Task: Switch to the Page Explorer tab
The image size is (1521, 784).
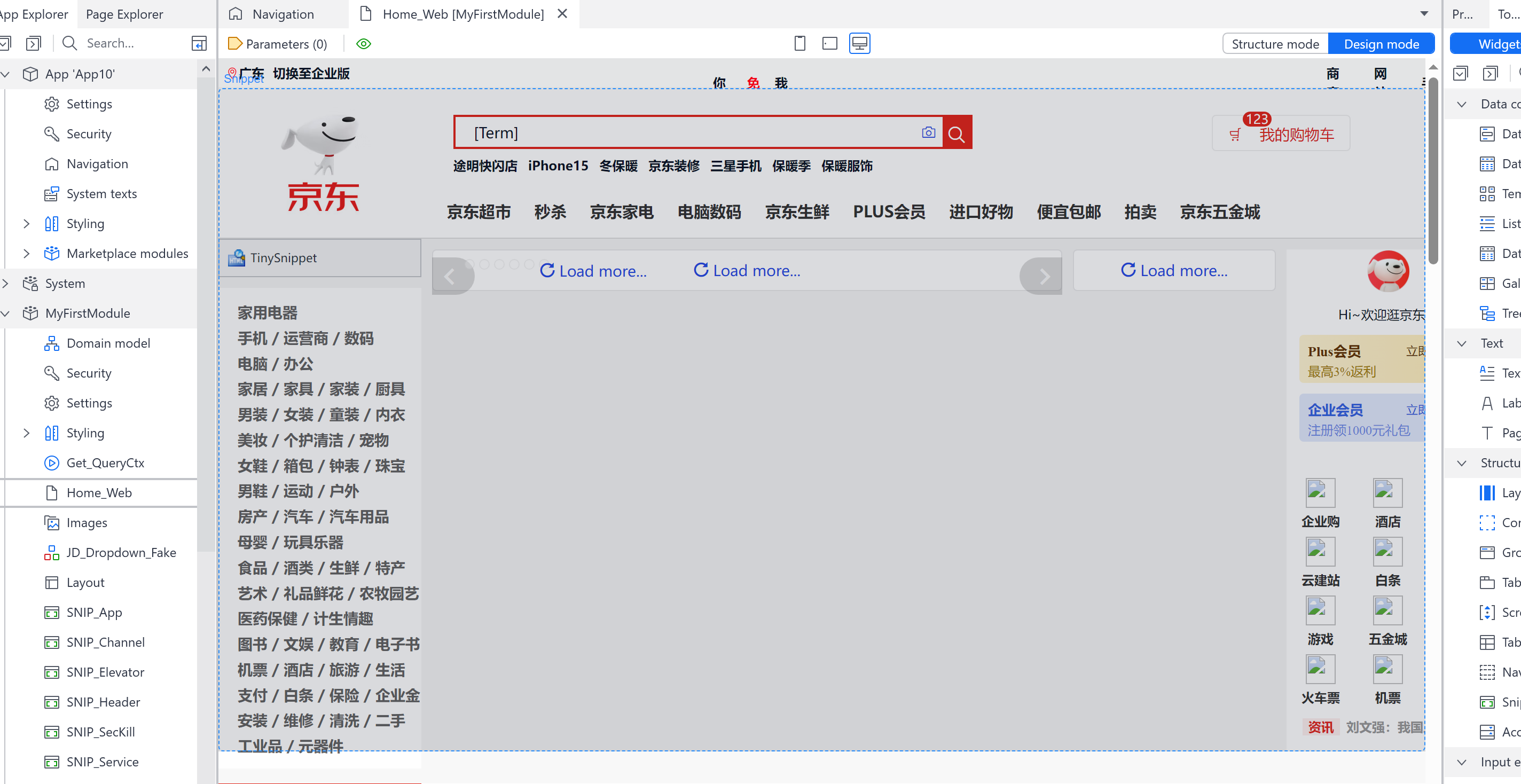Action: [x=124, y=13]
